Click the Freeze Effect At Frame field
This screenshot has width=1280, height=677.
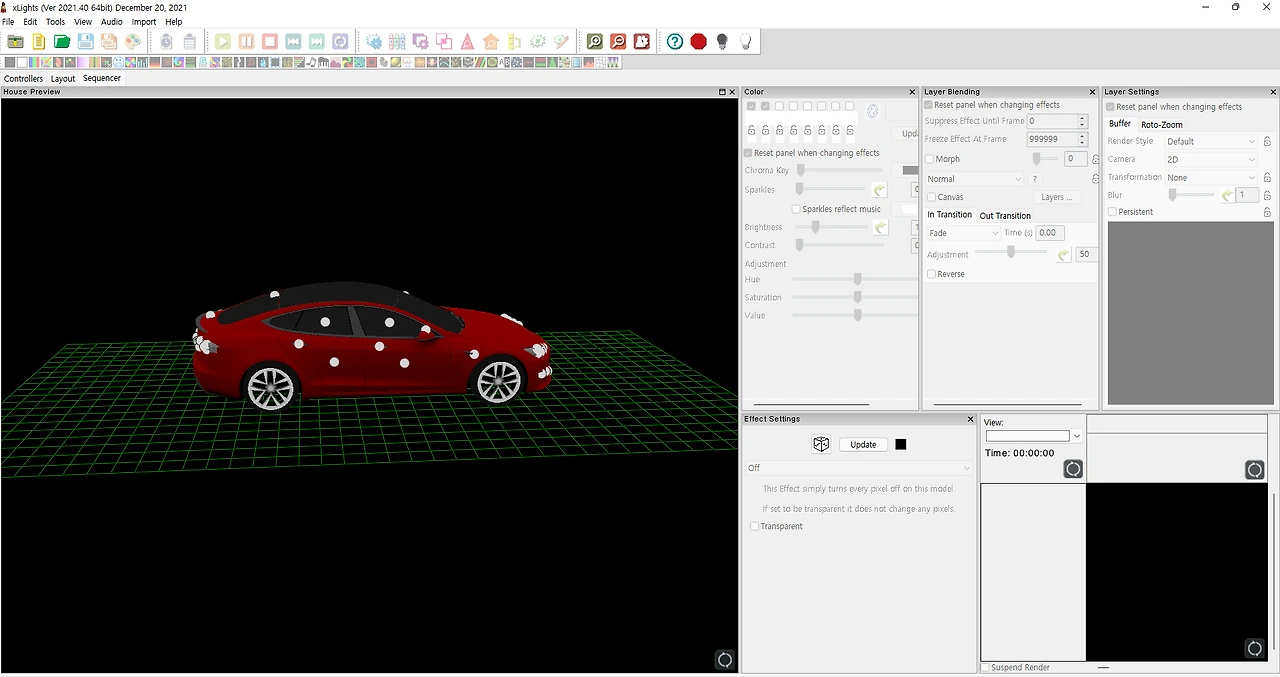point(1051,139)
